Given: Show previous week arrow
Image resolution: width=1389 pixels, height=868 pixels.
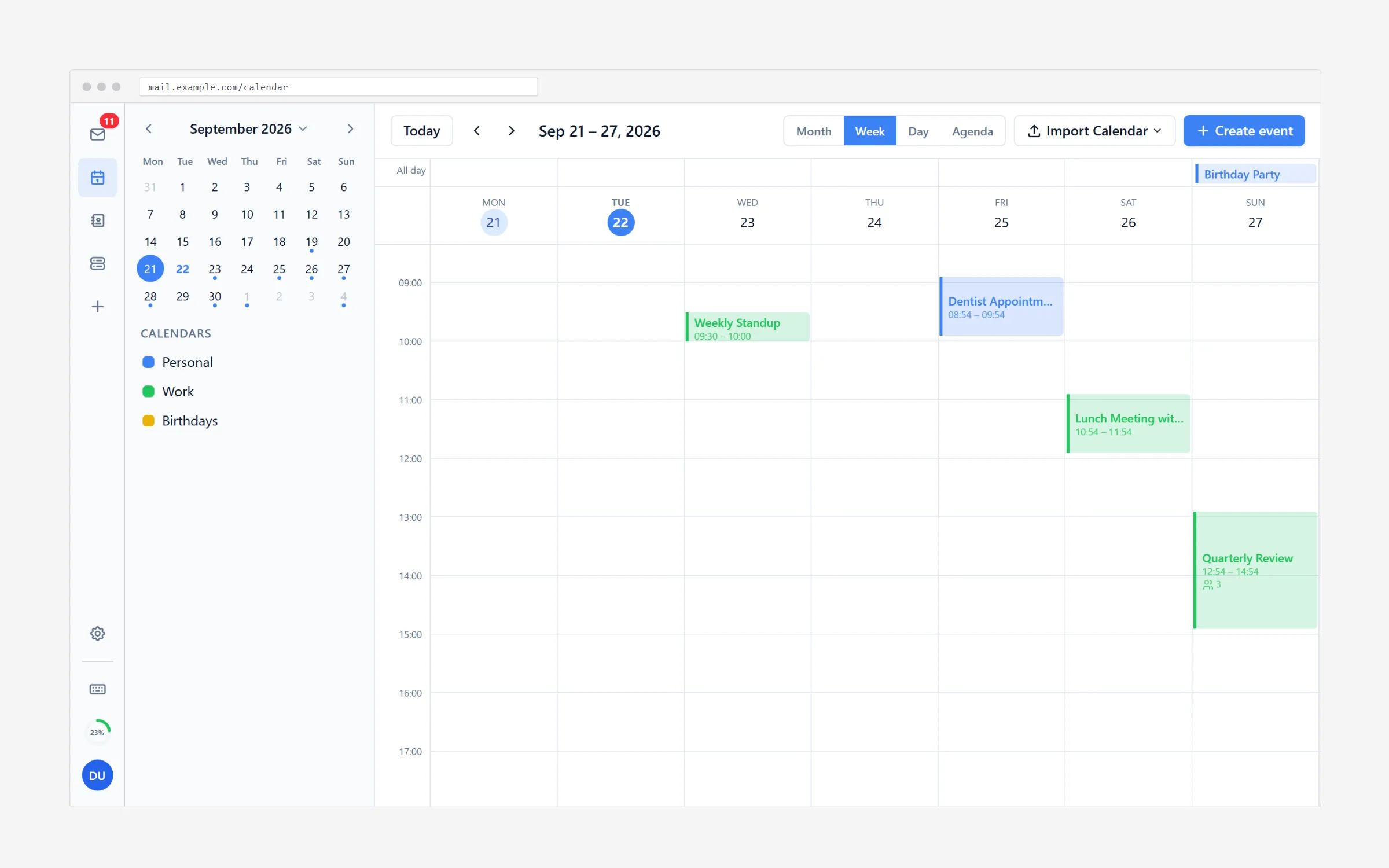Looking at the screenshot, I should pyautogui.click(x=477, y=131).
